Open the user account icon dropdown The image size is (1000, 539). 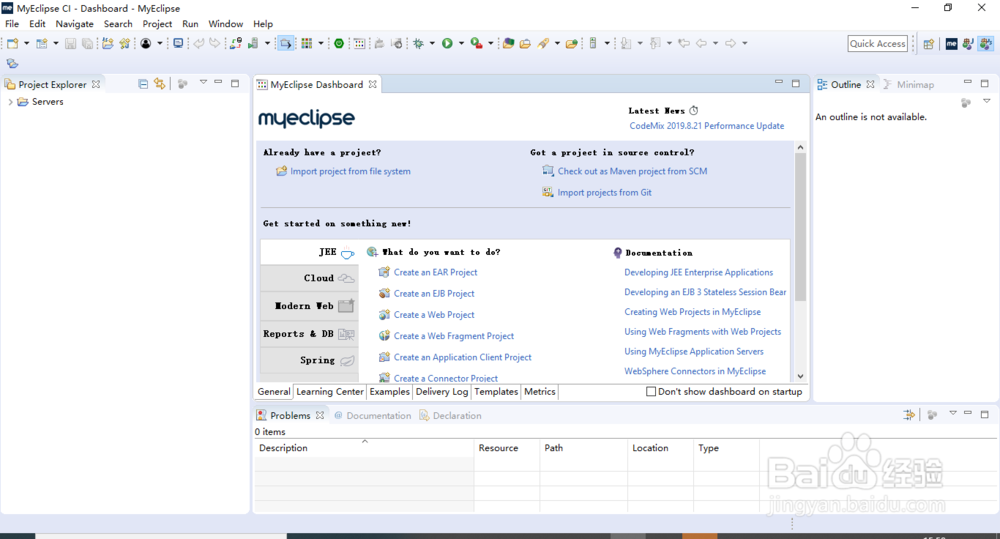click(x=159, y=43)
